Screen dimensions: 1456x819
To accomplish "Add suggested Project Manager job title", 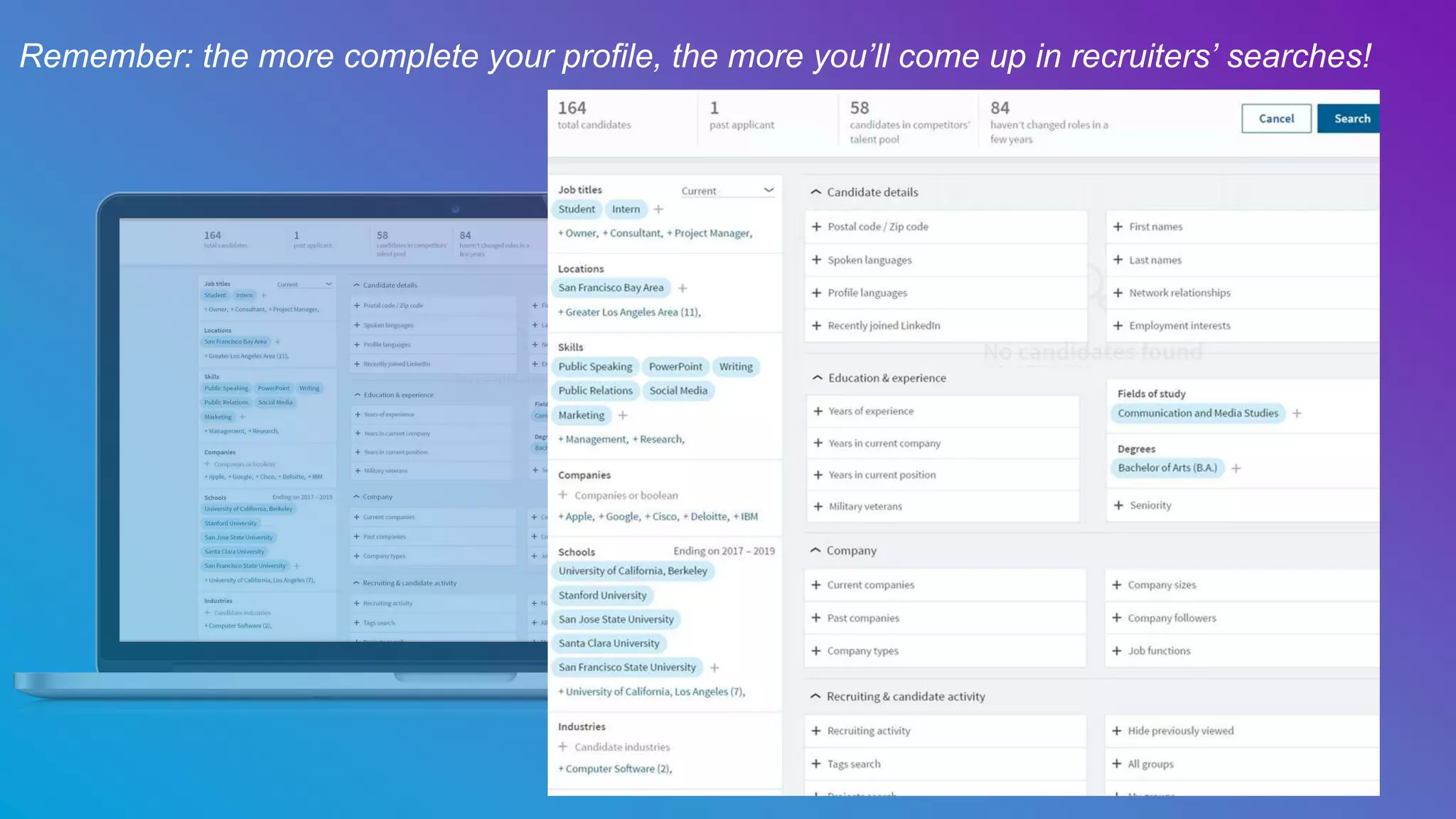I will click(x=710, y=233).
